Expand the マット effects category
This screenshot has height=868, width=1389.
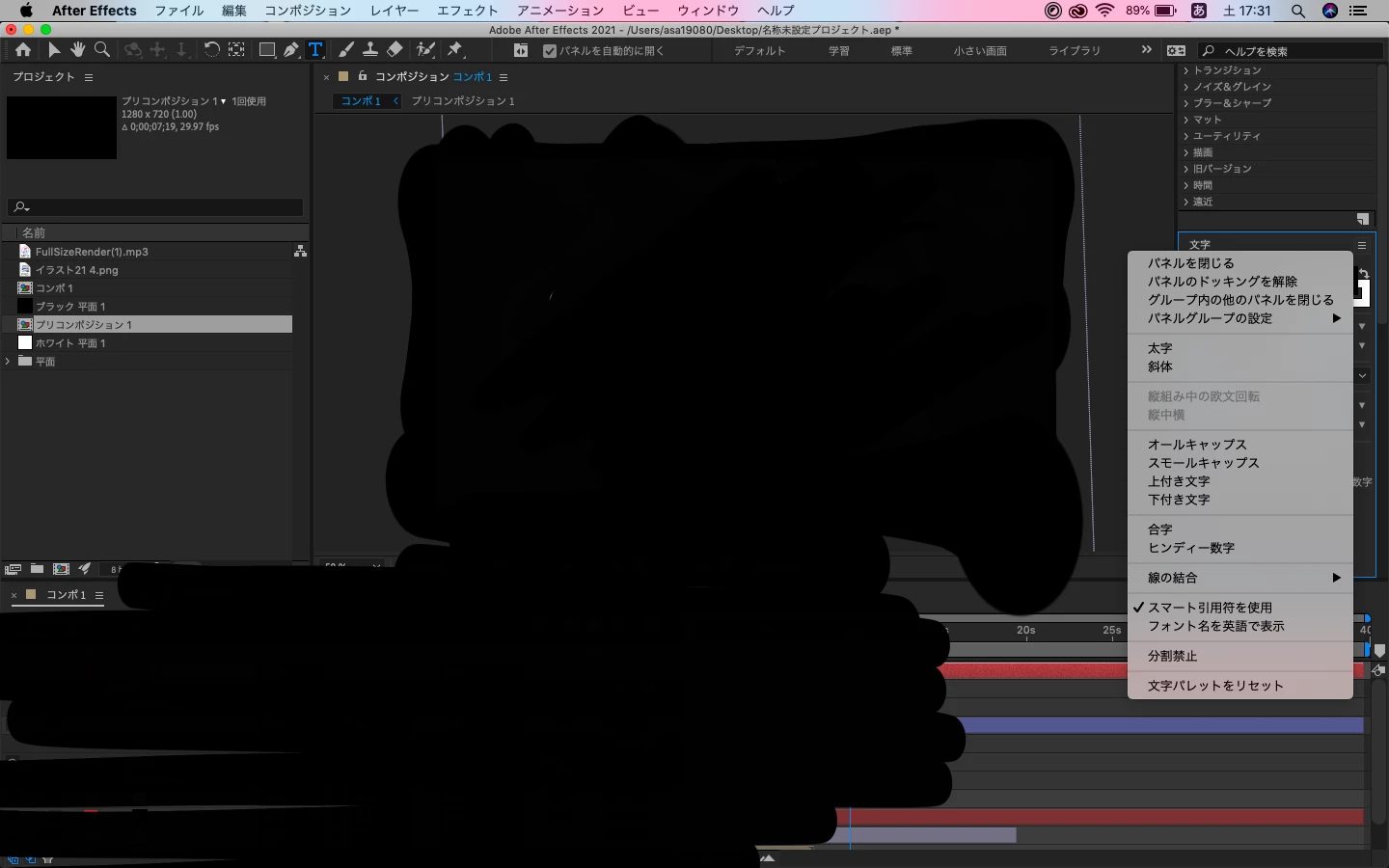coord(1186,120)
